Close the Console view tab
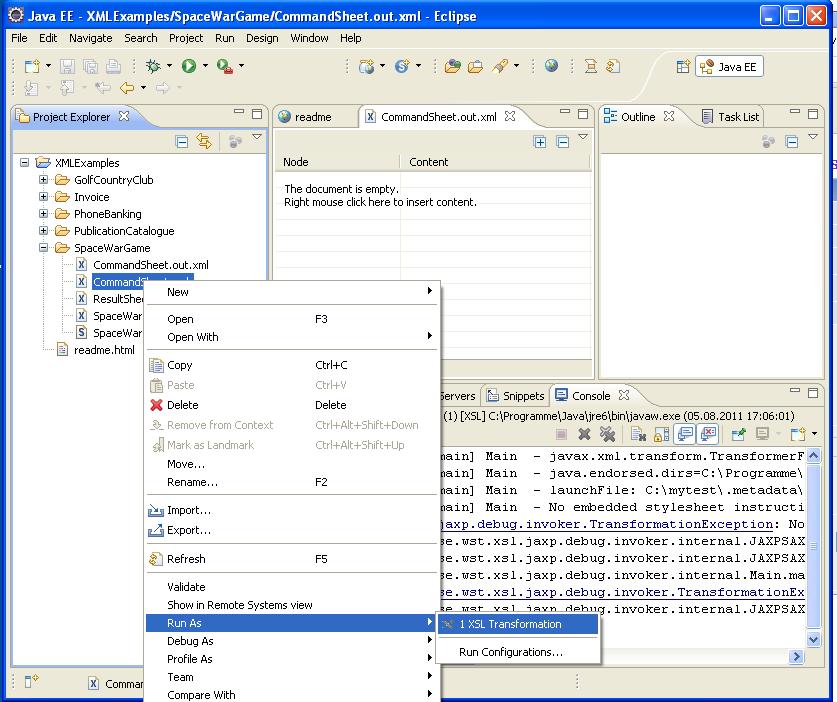Viewport: 837px width, 702px height. 624,395
